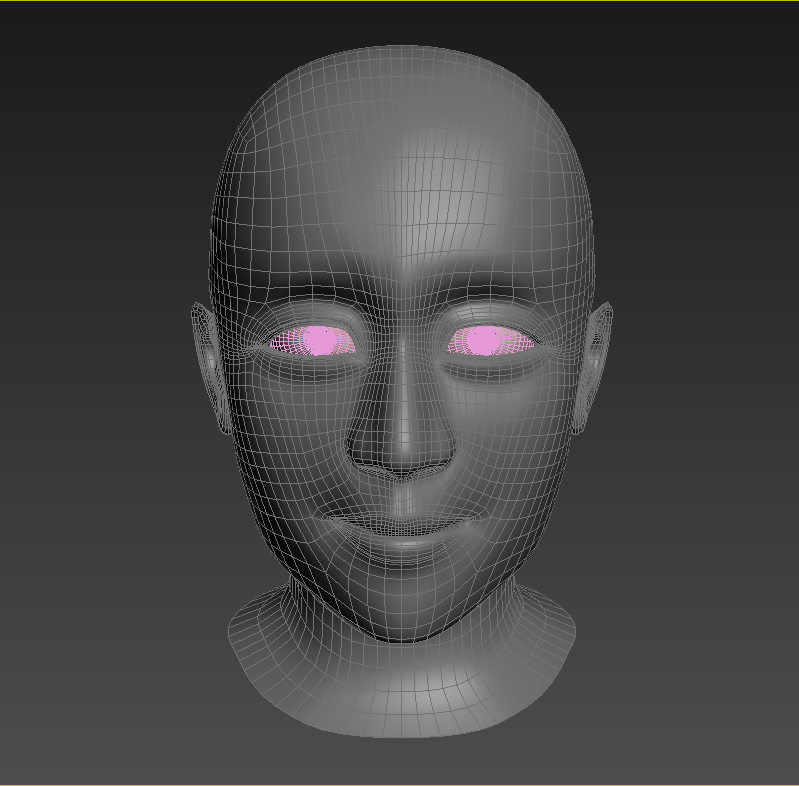Click the head mesh on the forehead
799x786 pixels.
(x=402, y=204)
